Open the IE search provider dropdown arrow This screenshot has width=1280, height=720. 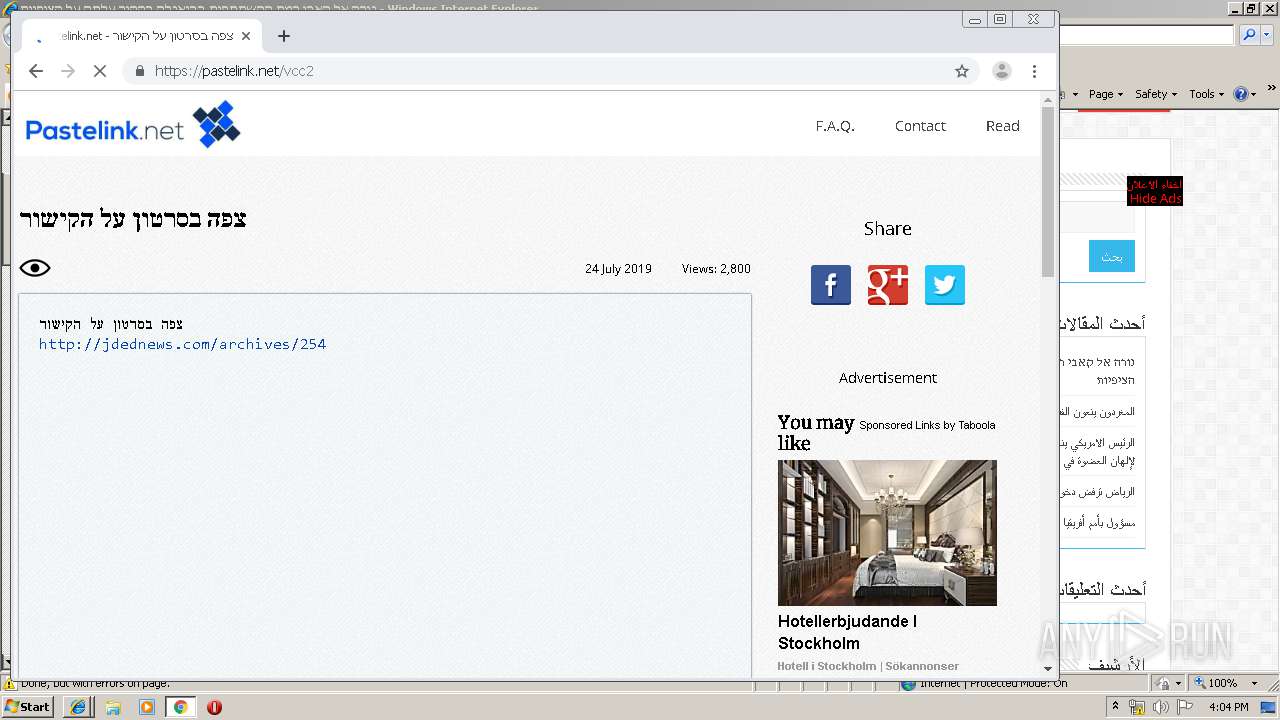[x=1265, y=35]
